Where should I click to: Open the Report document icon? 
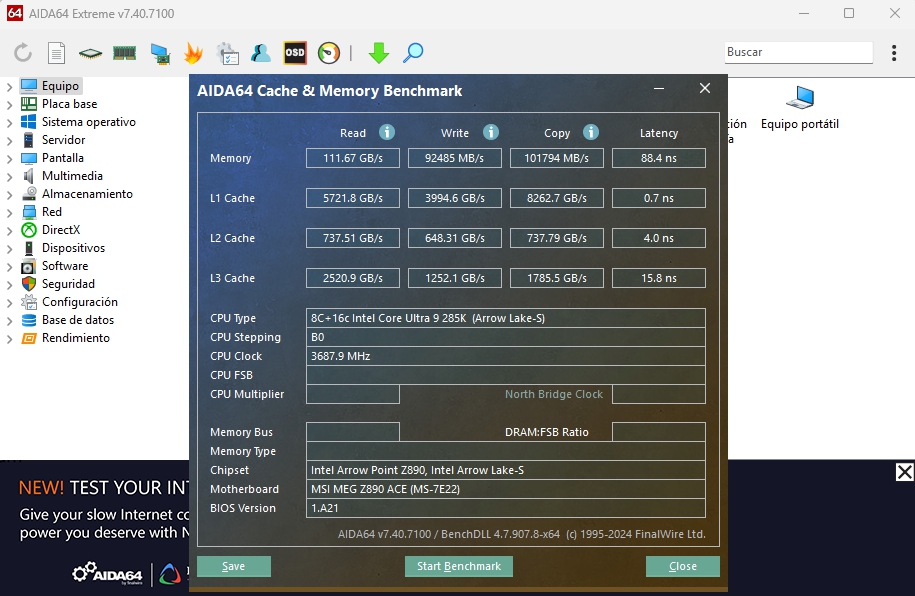coord(56,53)
